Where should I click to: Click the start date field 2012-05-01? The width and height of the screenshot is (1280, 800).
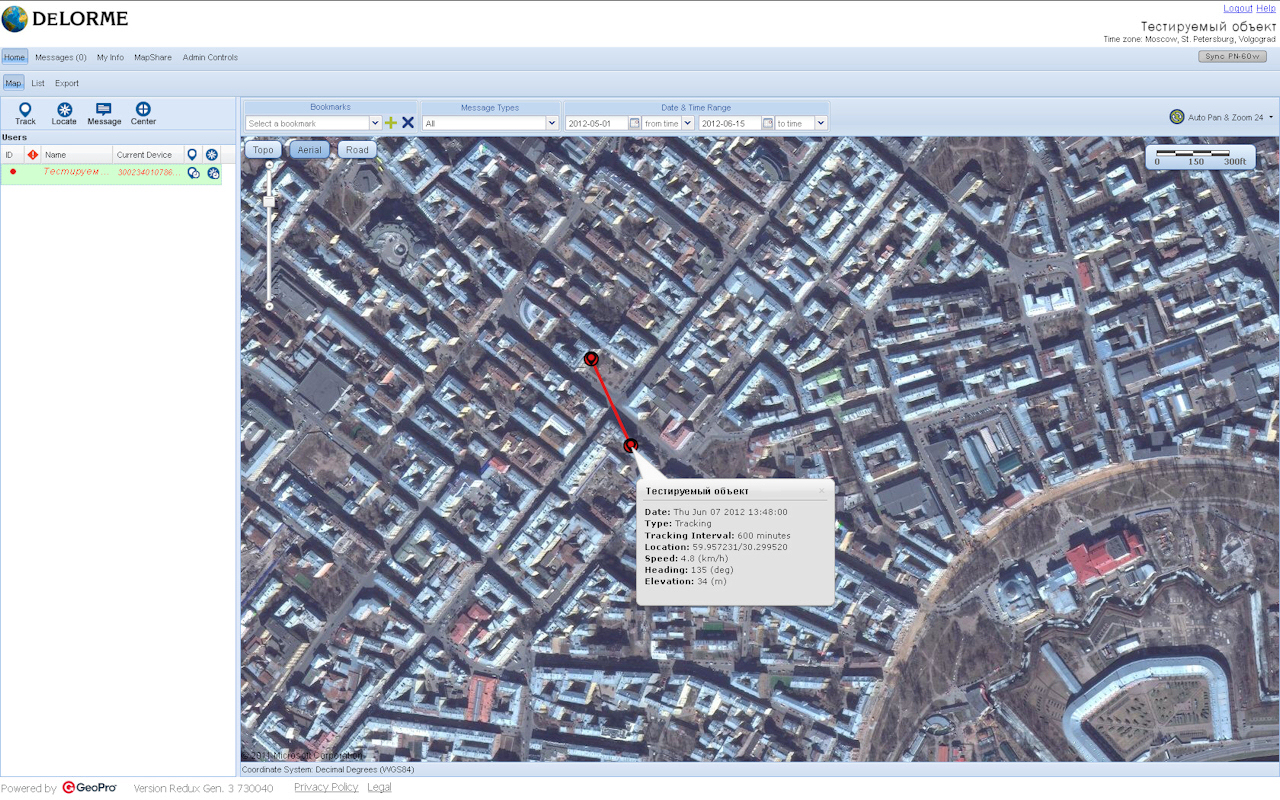coord(597,123)
